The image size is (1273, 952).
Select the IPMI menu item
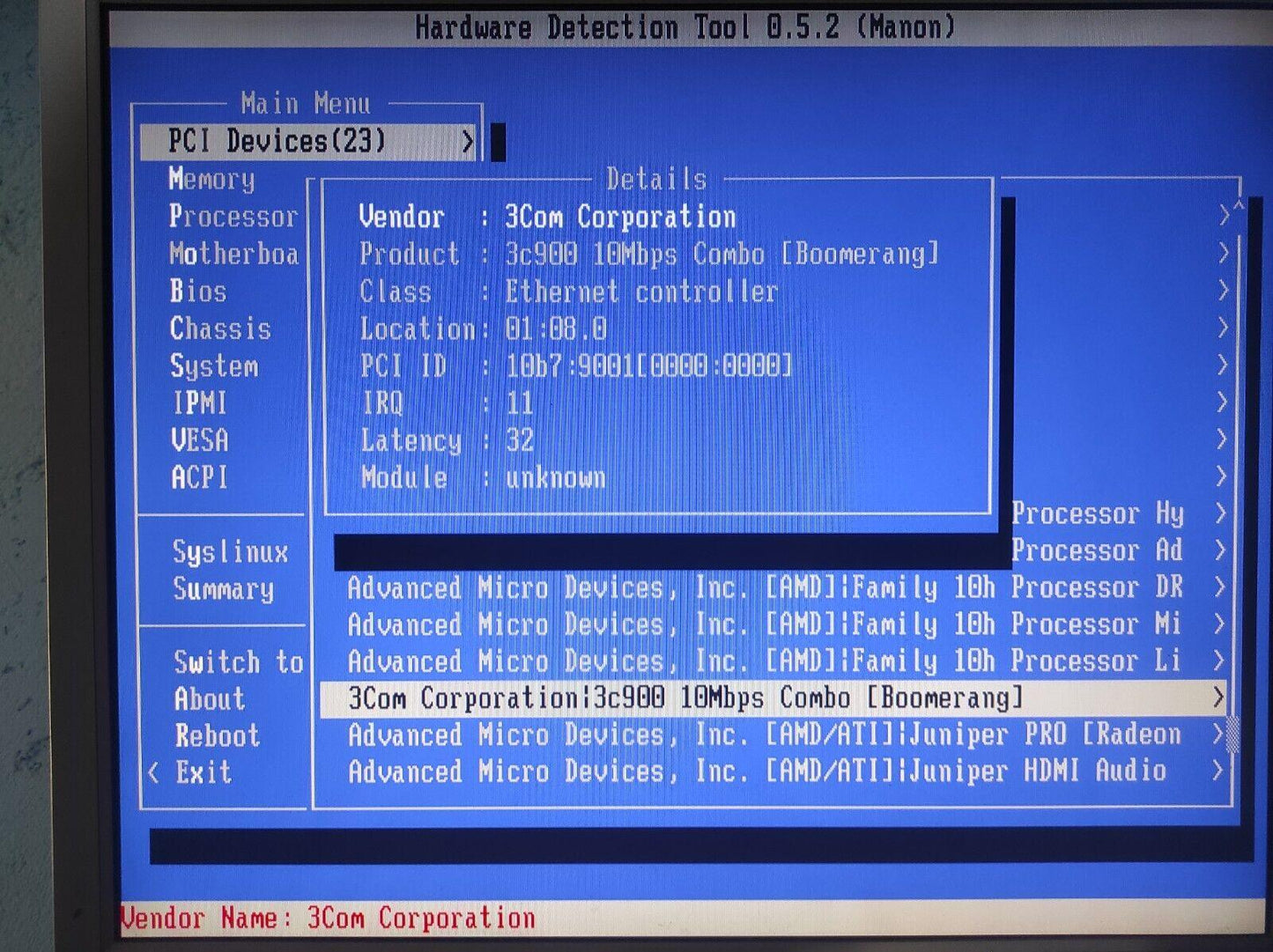click(200, 403)
